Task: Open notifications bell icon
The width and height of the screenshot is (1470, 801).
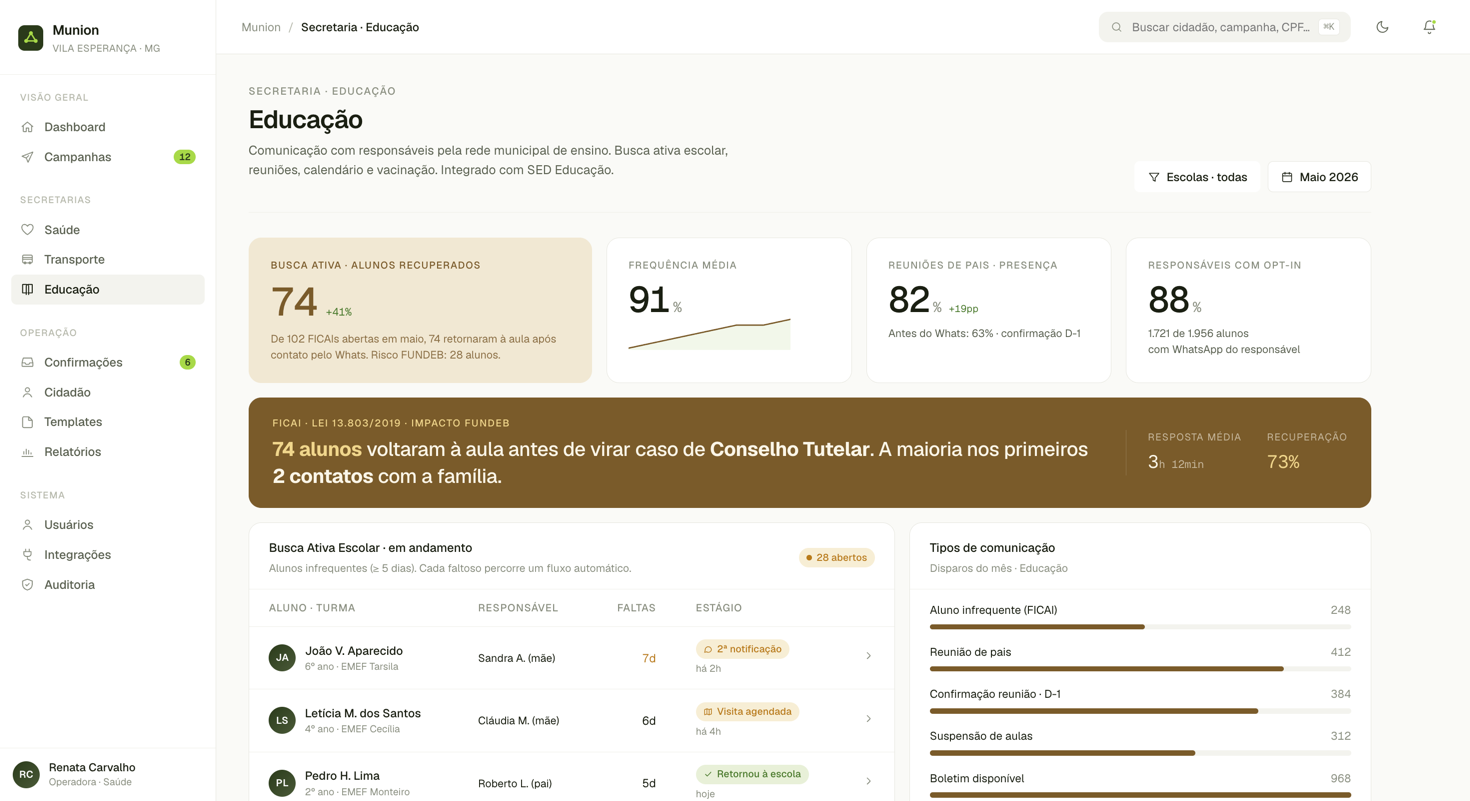Action: pyautogui.click(x=1429, y=27)
